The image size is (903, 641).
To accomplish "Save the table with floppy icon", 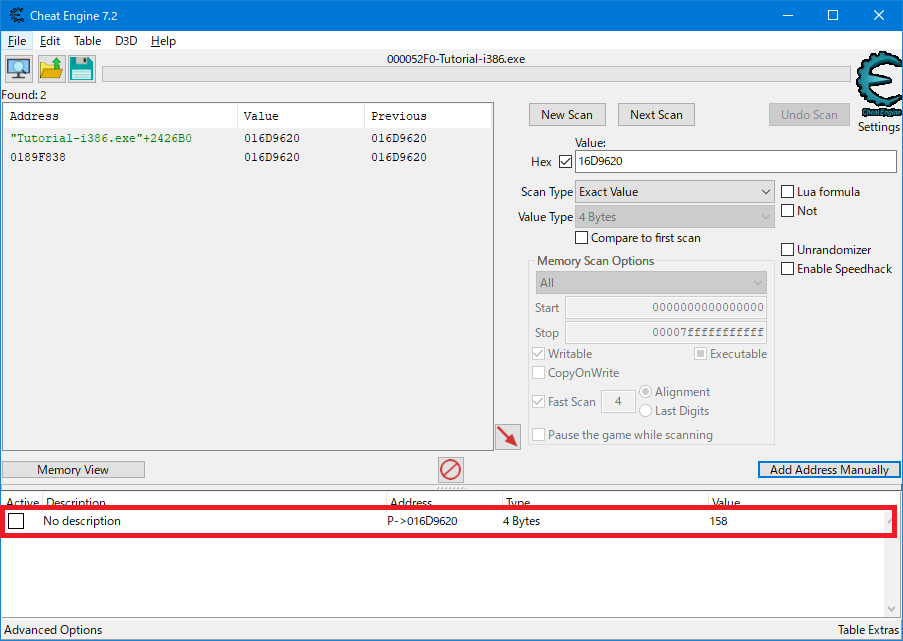I will (82, 69).
